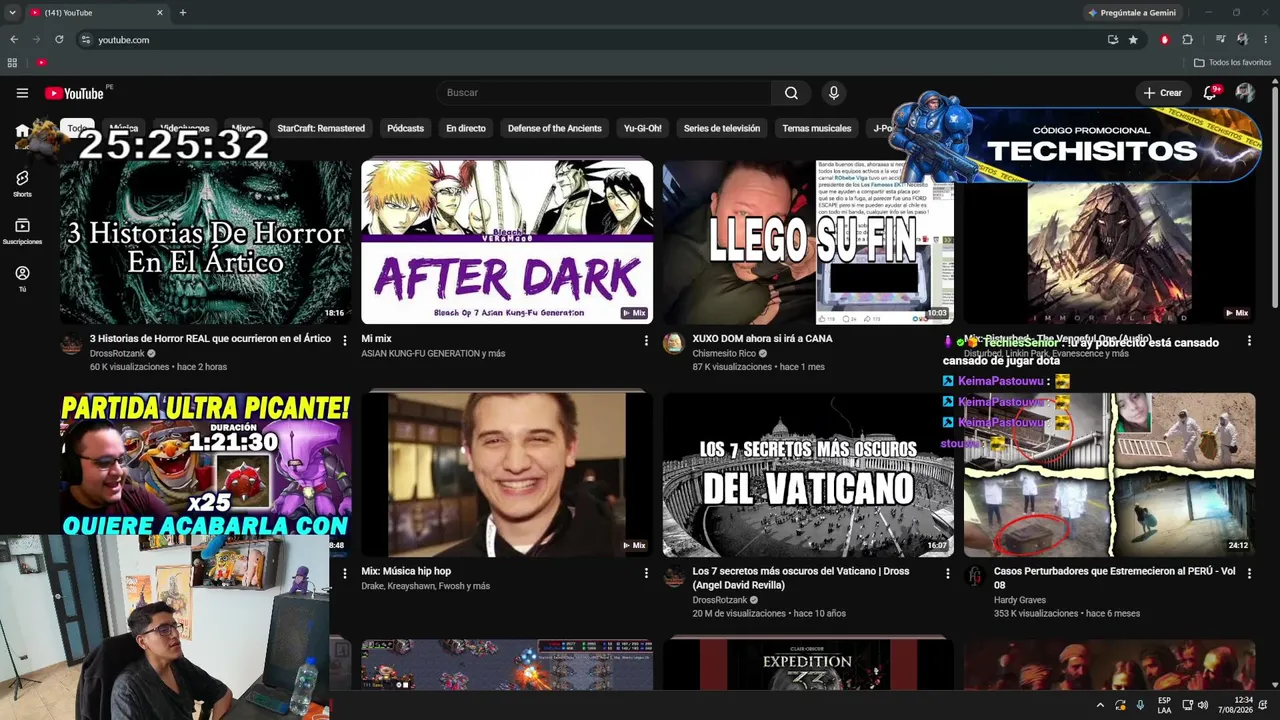Screen dimensions: 1280x720
Task: Click the taskbar microphone icon
Action: [x=1140, y=705]
